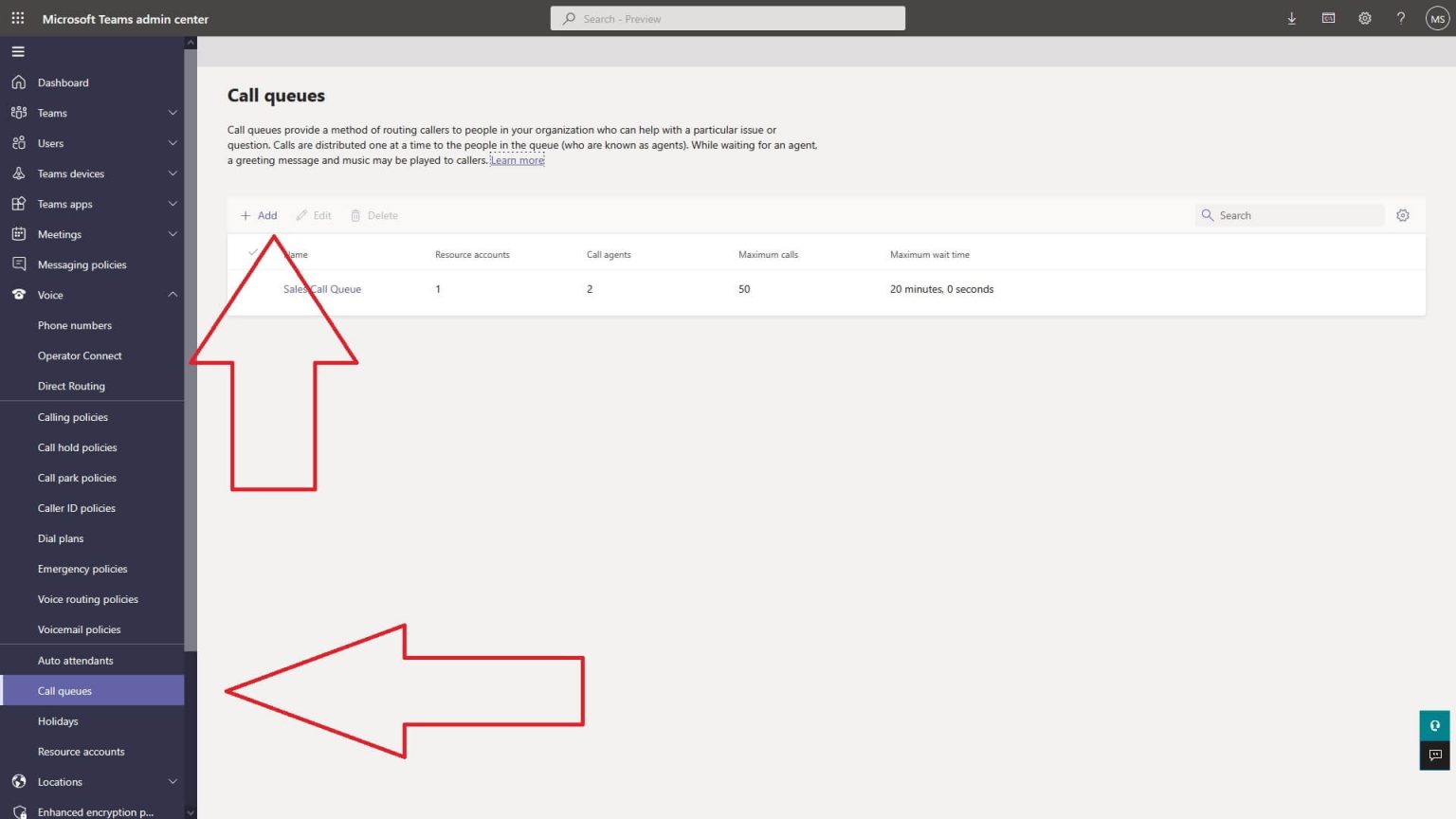Expand the Voice section
The height and width of the screenshot is (819, 1456).
[172, 295]
